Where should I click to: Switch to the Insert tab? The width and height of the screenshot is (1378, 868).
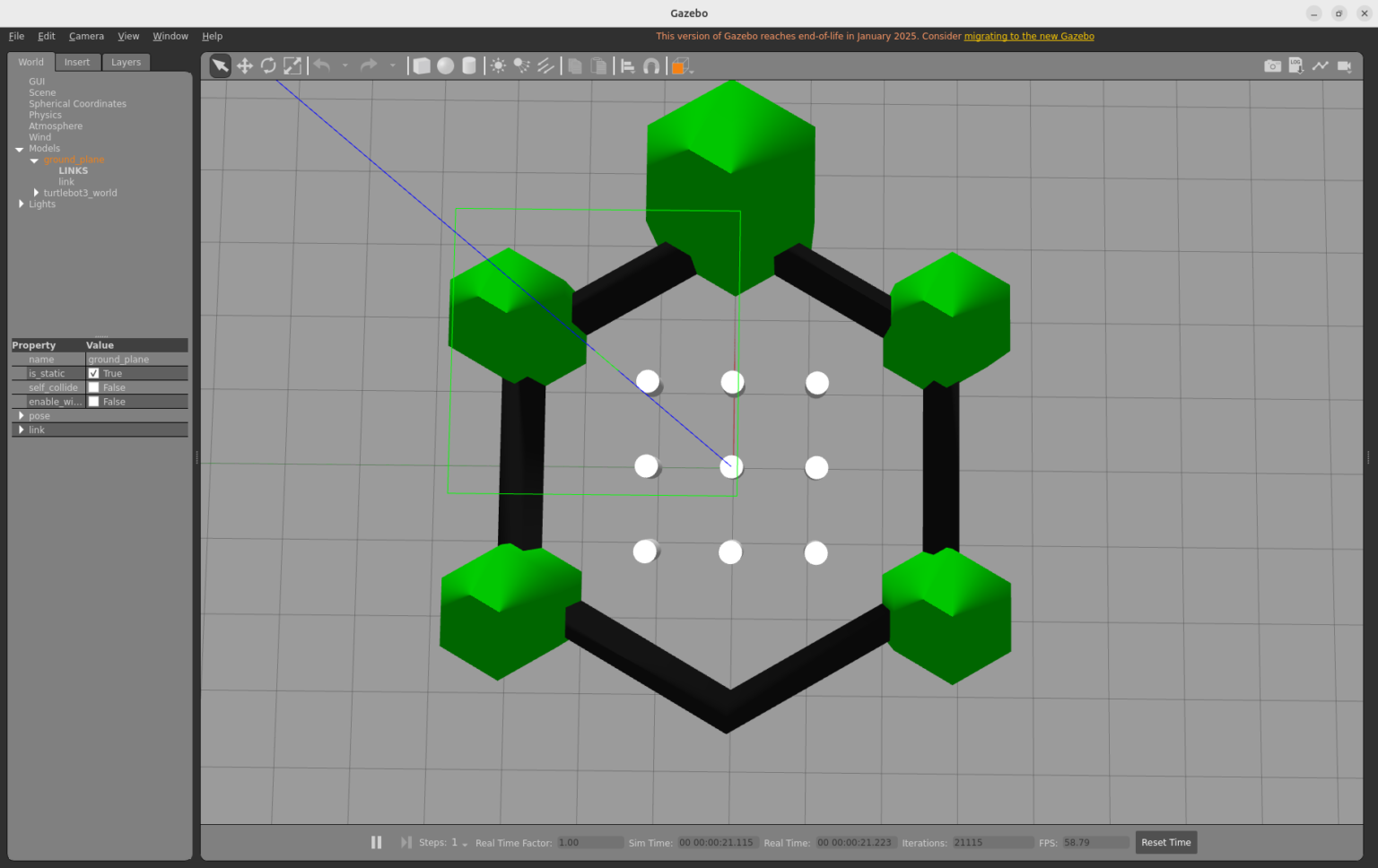77,62
